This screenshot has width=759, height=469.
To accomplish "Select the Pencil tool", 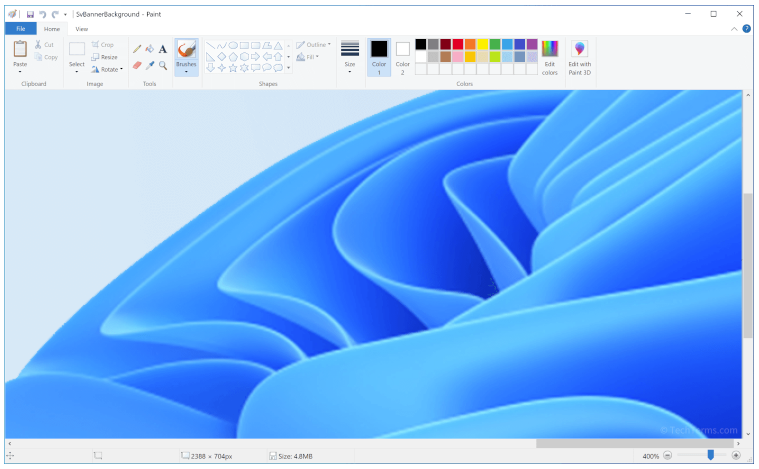I will pos(137,49).
